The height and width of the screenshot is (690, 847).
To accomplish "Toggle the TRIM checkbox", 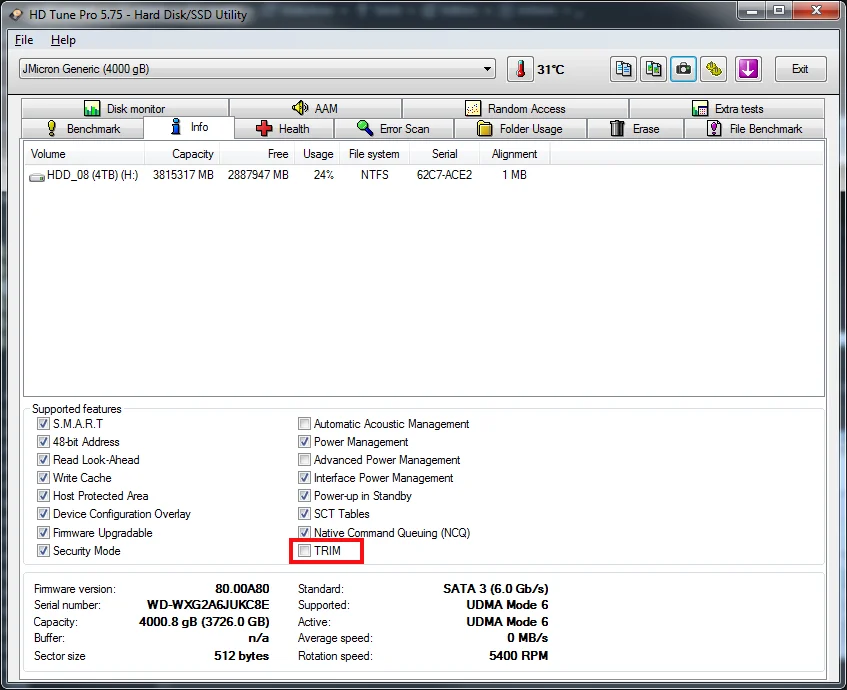I will [305, 551].
